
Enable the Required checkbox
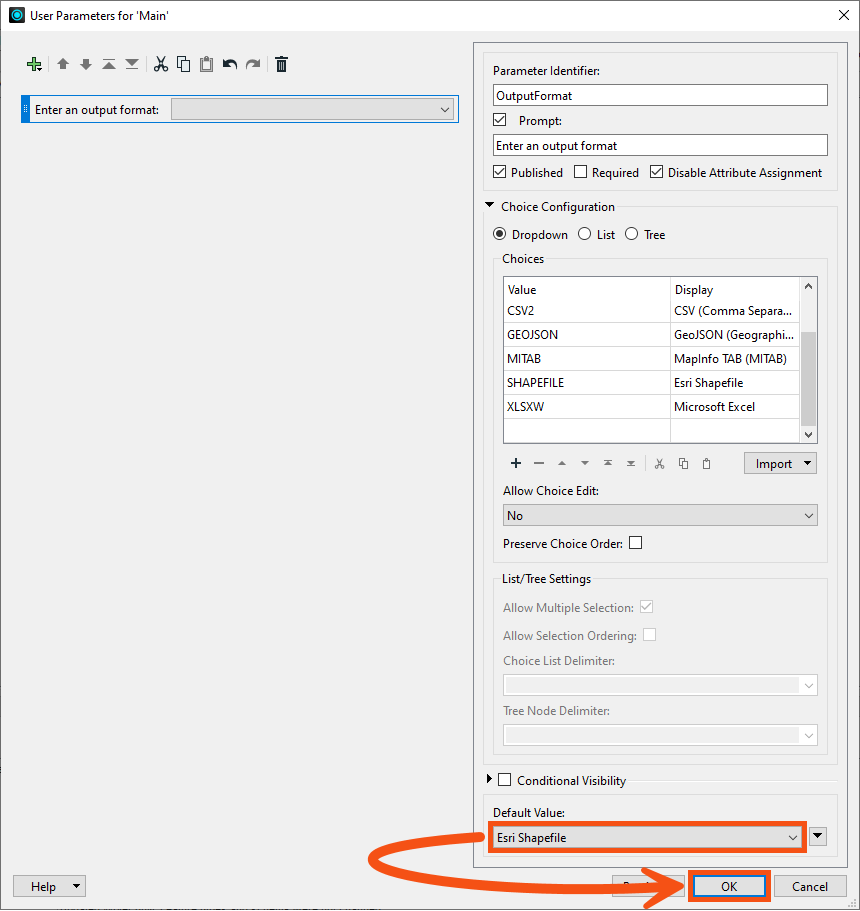coord(580,172)
